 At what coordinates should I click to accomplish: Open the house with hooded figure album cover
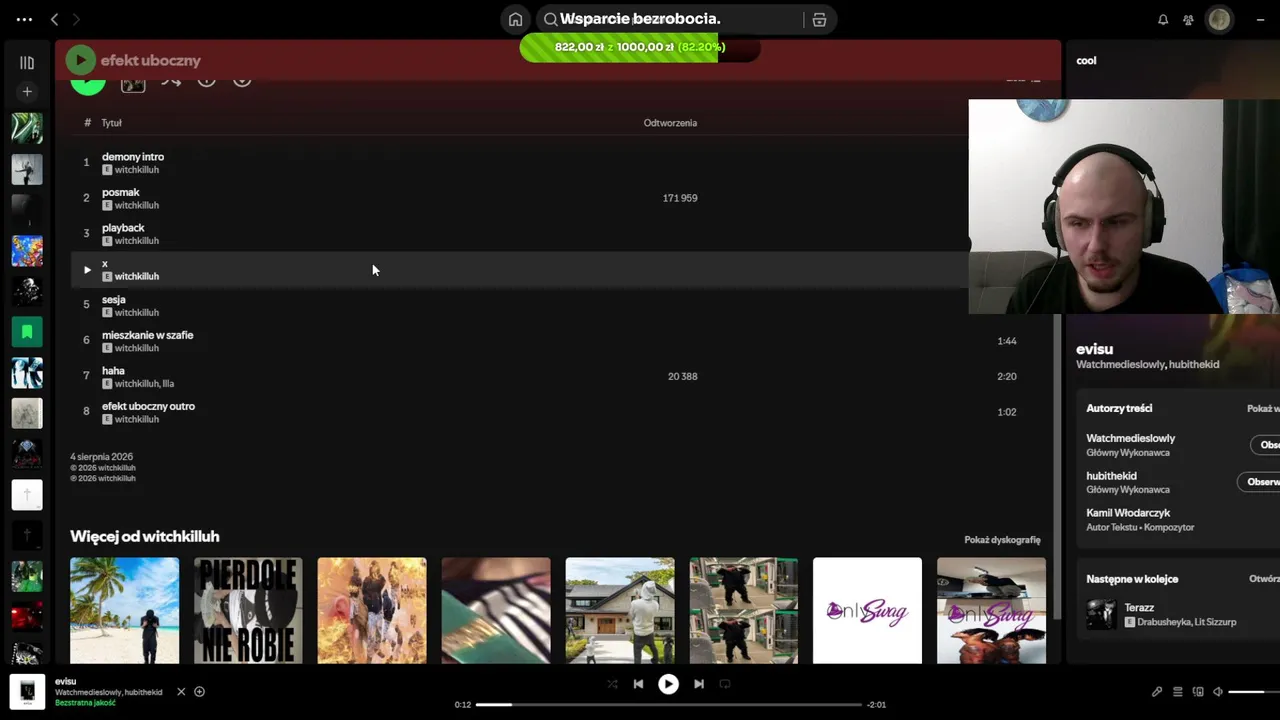click(x=620, y=611)
